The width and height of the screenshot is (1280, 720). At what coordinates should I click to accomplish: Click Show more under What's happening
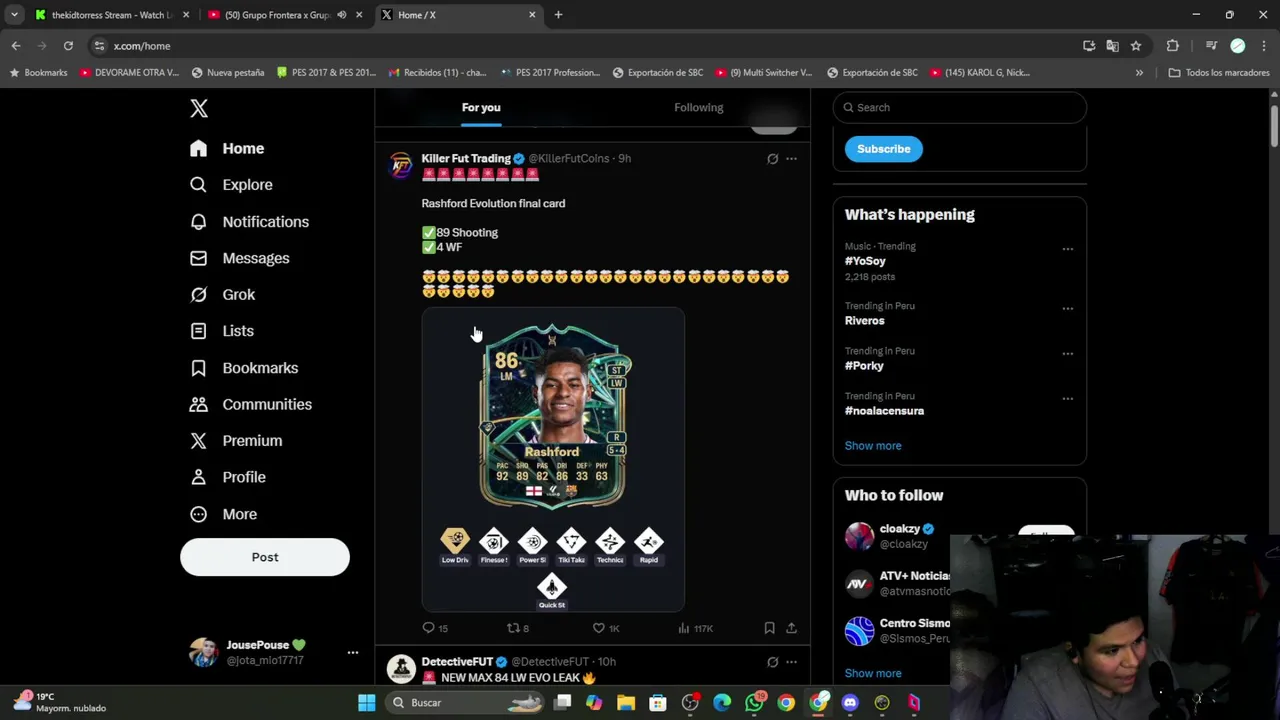[x=873, y=446]
